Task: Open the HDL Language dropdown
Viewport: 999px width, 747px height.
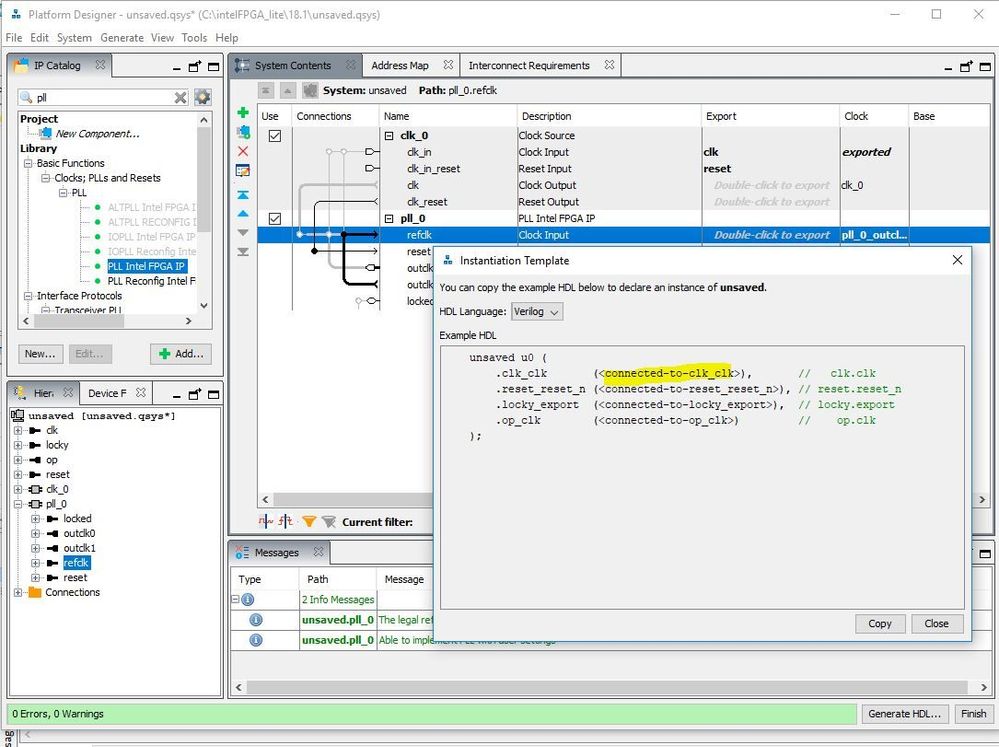Action: pyautogui.click(x=537, y=311)
